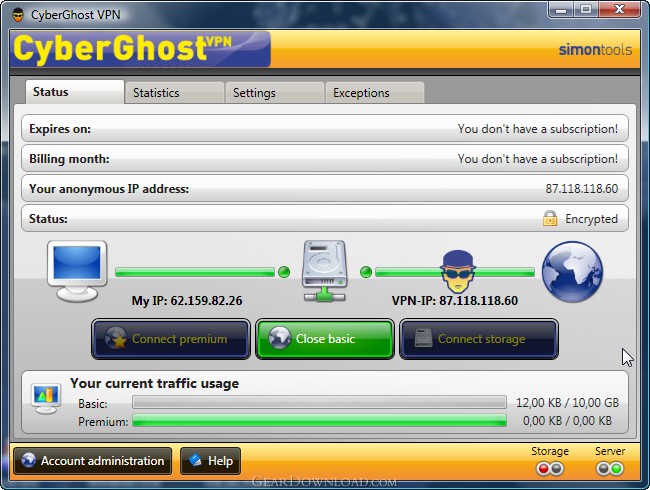Click the Basic traffic usage progress bar

coord(319,402)
